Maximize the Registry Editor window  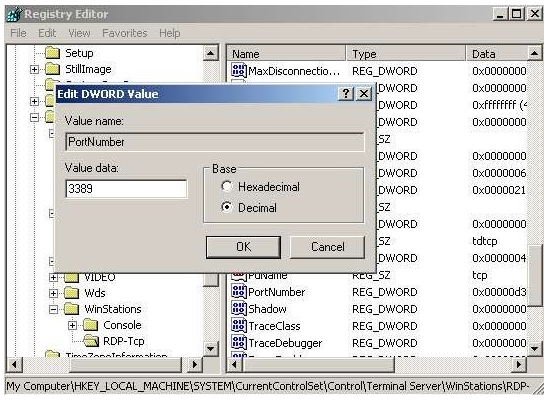pos(516,14)
